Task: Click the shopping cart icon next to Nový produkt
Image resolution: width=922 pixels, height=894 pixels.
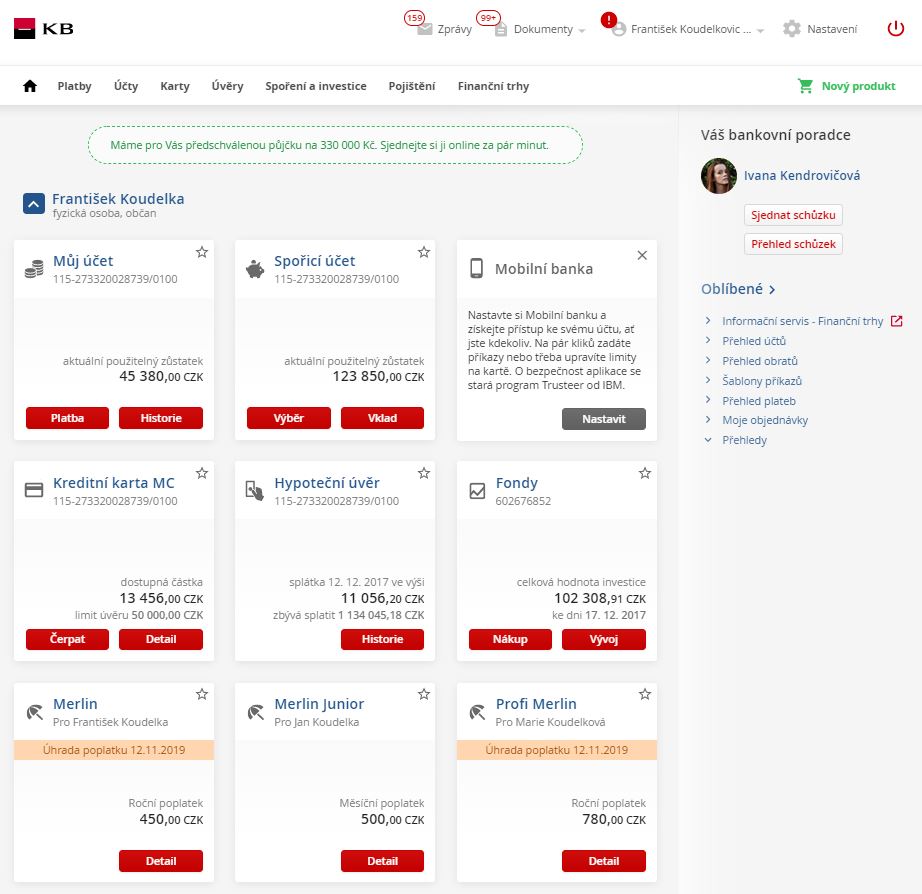Action: [x=804, y=86]
